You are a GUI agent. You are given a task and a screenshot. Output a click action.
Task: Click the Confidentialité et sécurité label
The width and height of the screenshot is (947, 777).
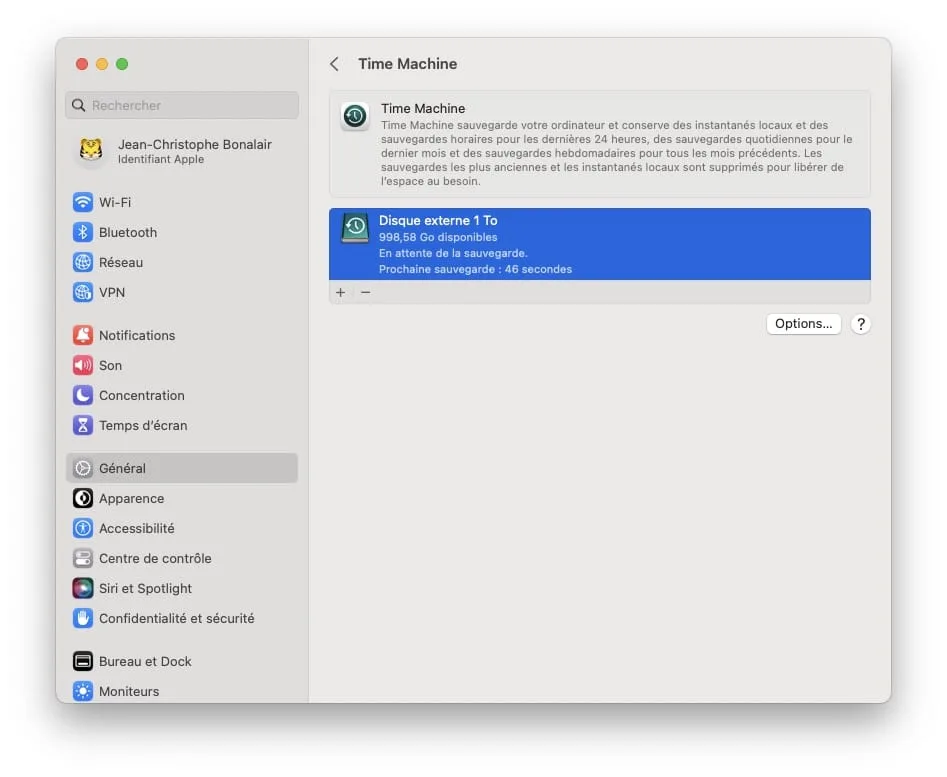coord(177,619)
